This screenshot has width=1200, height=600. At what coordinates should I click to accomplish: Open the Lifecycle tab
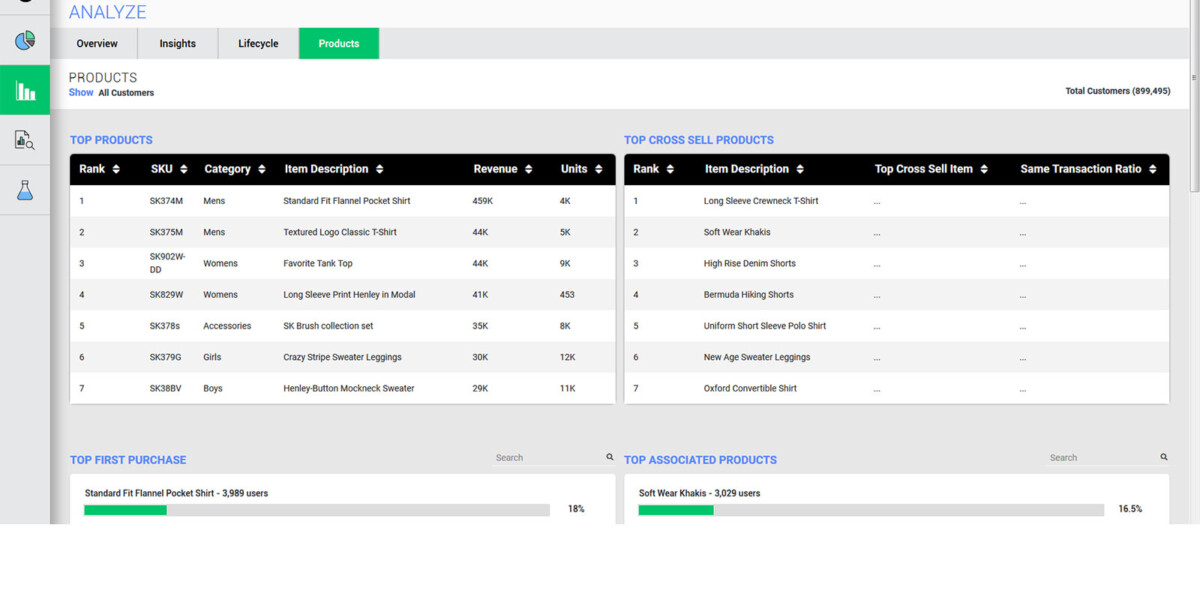pos(258,43)
